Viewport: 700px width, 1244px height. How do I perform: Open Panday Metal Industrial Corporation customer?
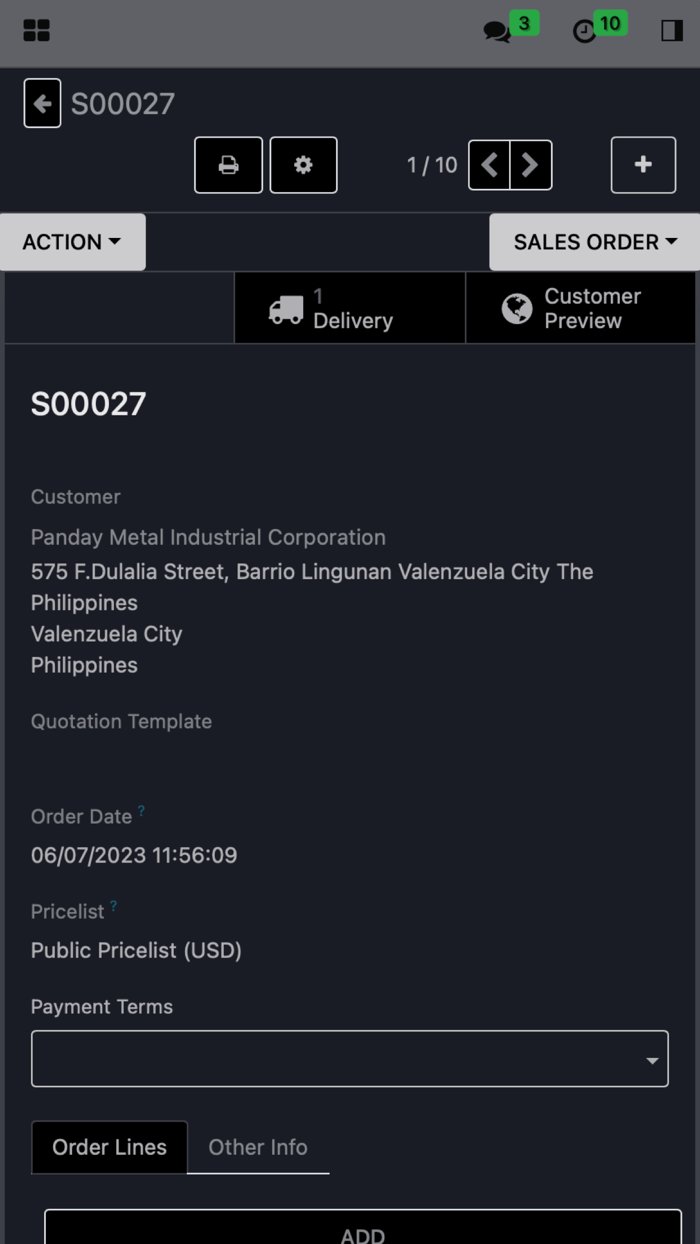tap(208, 537)
